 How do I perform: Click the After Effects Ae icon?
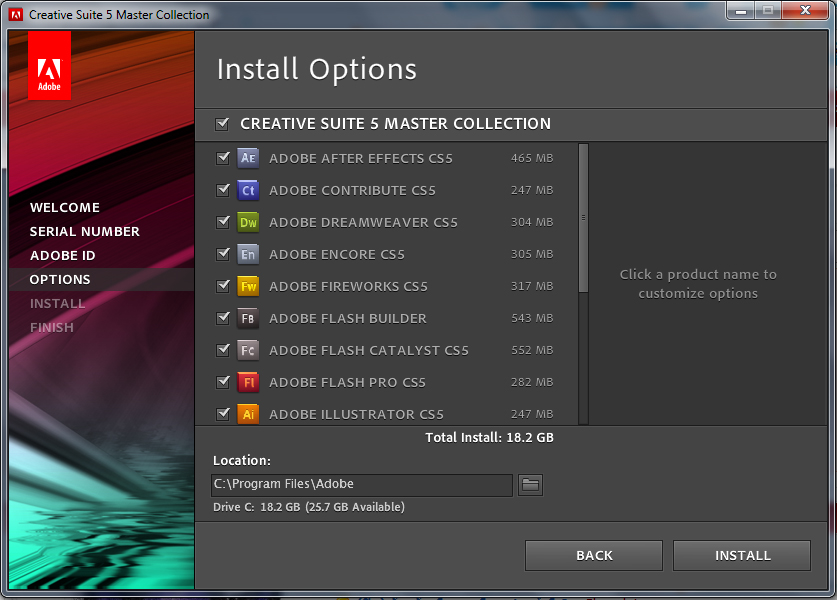tap(248, 158)
